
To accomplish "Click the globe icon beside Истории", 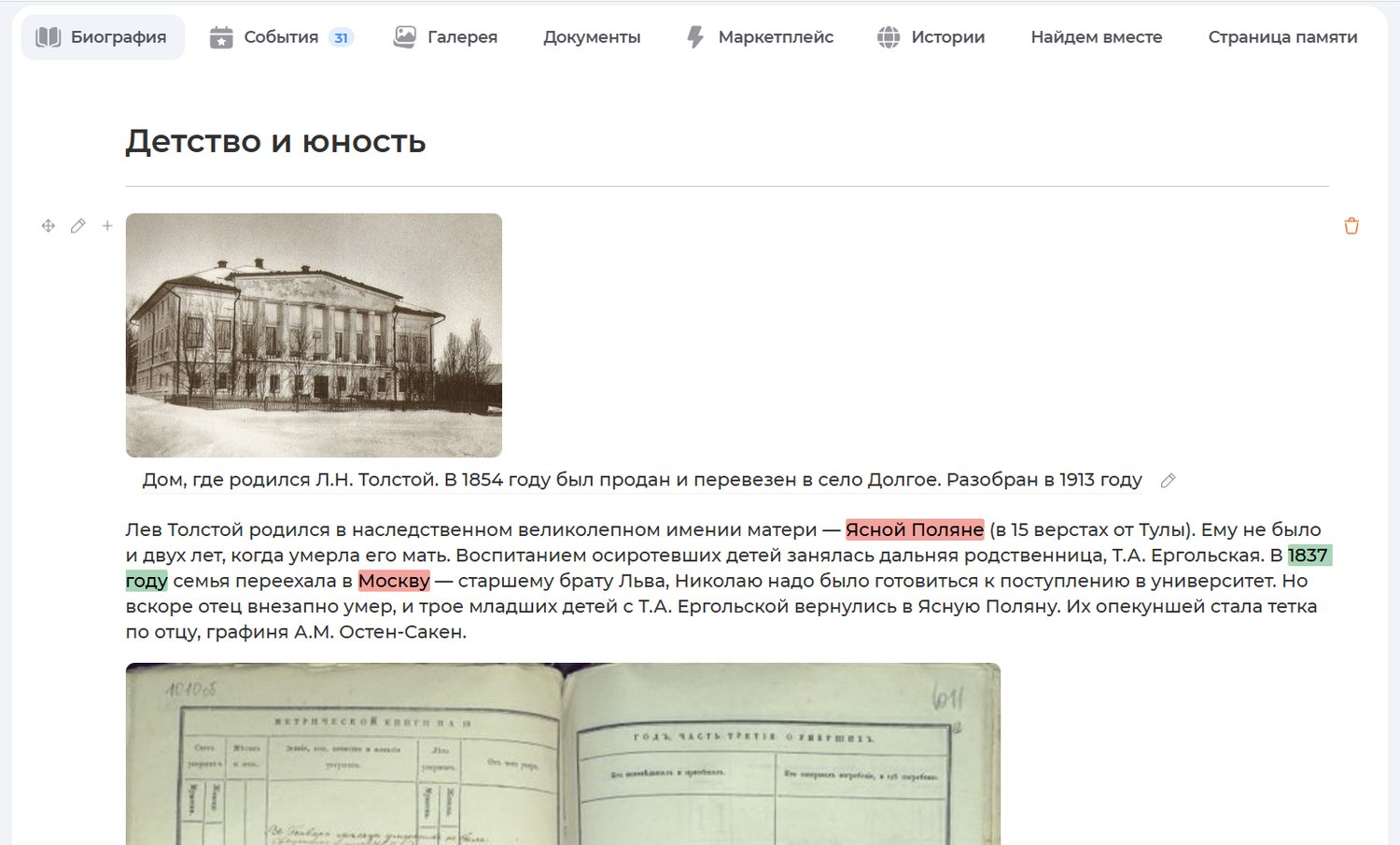I will (889, 37).
